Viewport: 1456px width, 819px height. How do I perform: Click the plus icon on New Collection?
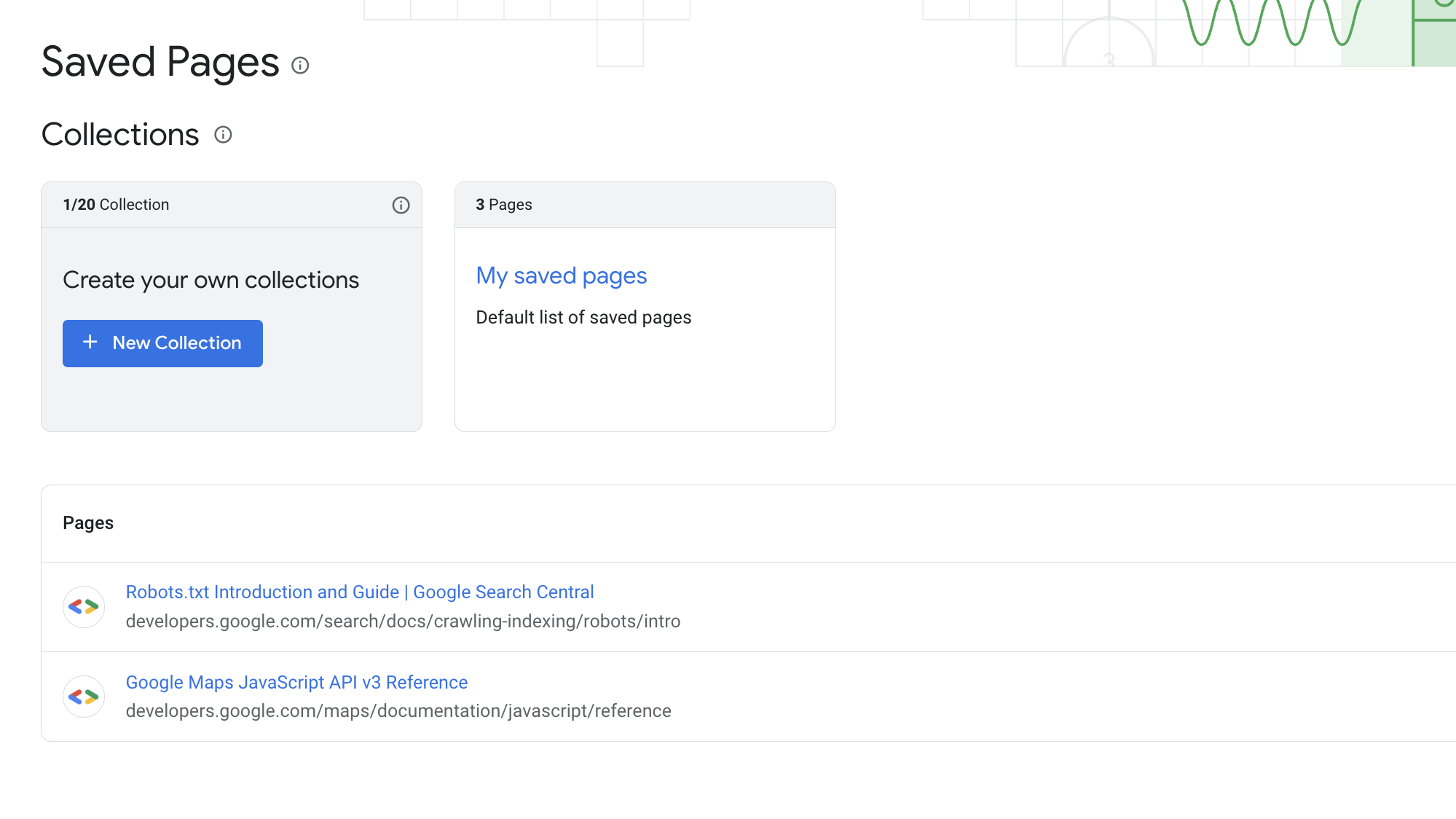90,342
